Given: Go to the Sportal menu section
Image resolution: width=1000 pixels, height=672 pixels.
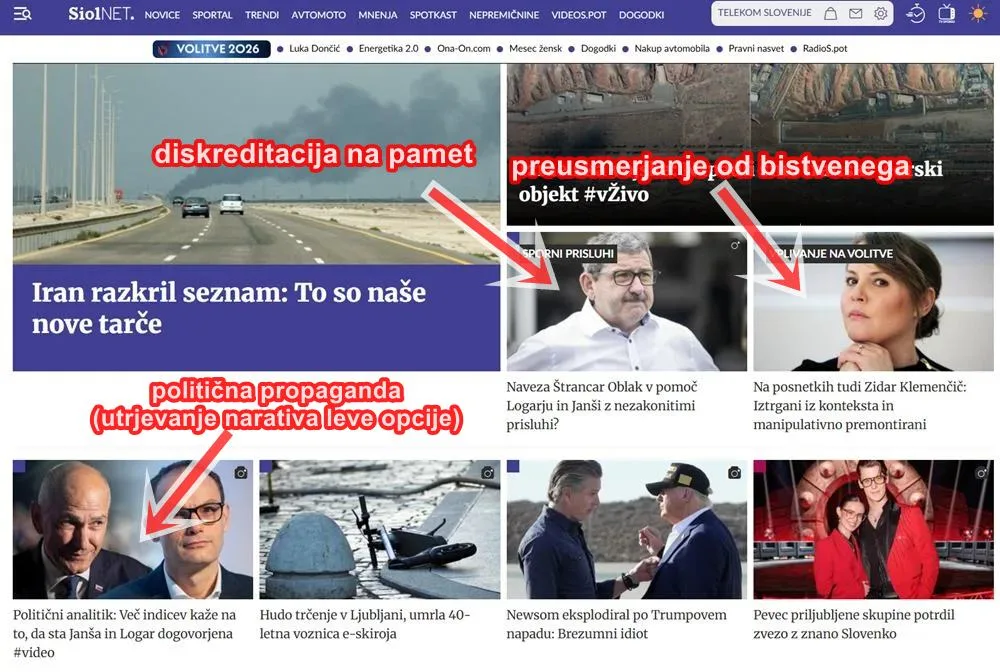Looking at the screenshot, I should click(x=212, y=15).
